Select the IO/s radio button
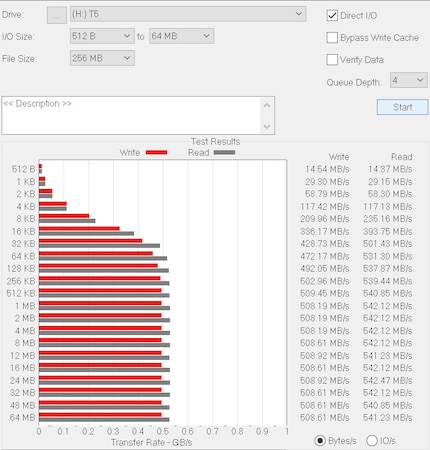This screenshot has width=430, height=450. point(372,441)
